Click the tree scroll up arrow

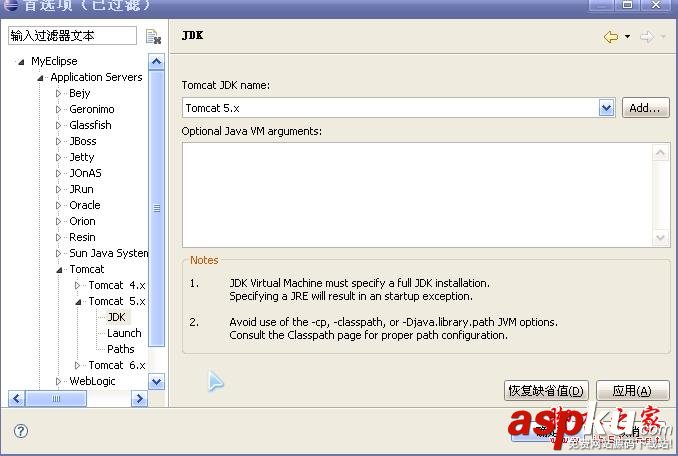pos(157,62)
